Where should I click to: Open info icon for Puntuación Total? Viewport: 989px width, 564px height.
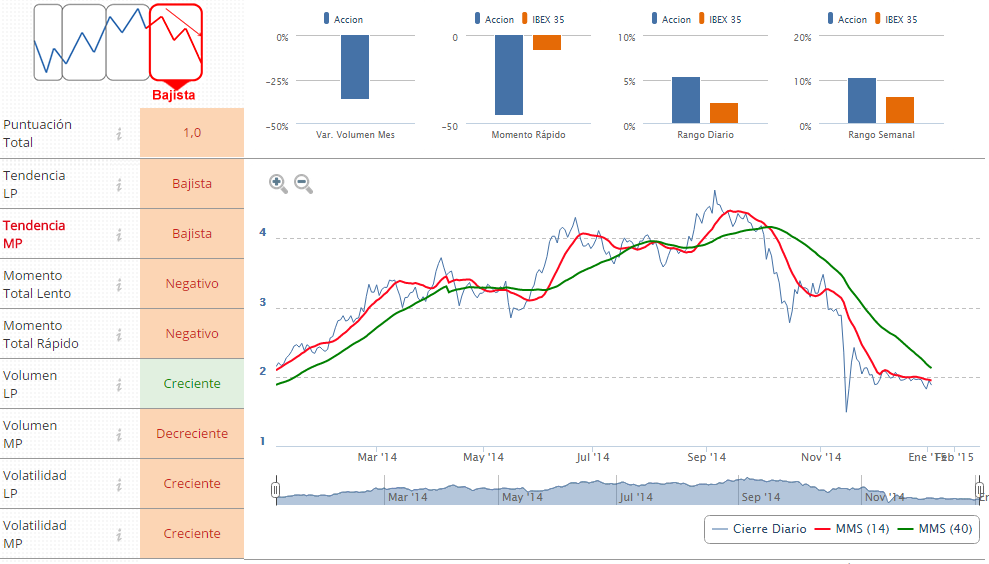(x=119, y=133)
